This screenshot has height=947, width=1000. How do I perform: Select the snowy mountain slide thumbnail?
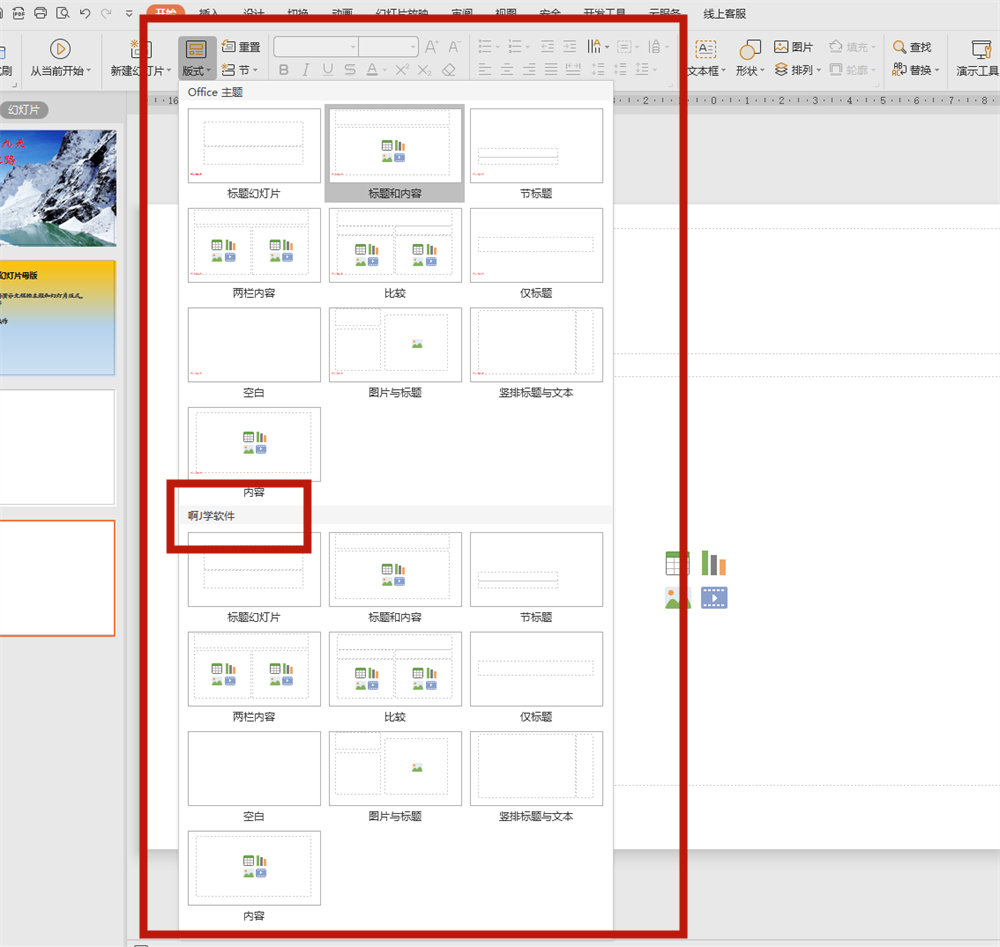(58, 188)
